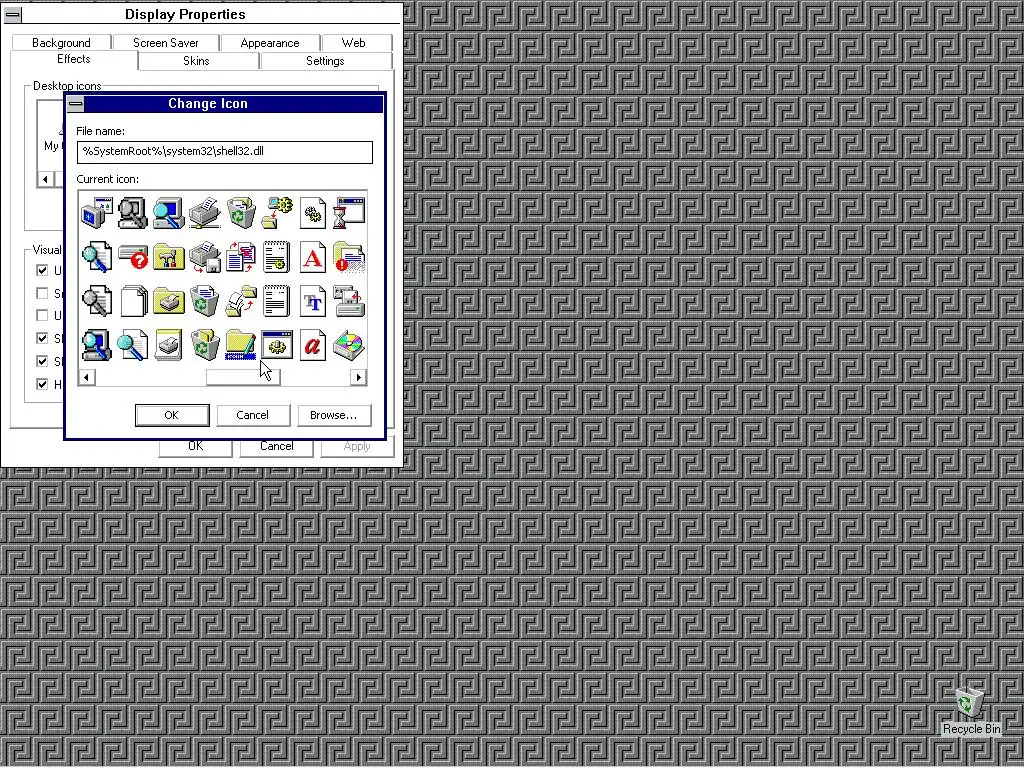Choose the folder with red exclamation icon
This screenshot has height=768, width=1024.
click(349, 257)
